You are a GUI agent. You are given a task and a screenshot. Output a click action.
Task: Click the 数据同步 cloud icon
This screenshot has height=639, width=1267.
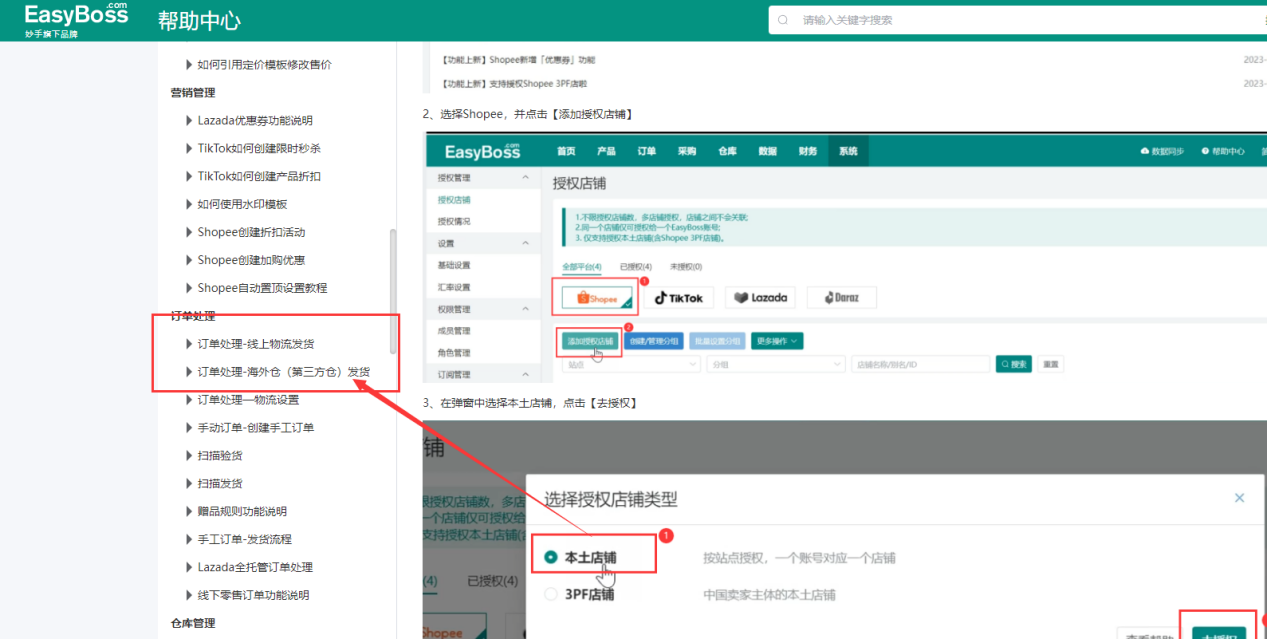point(1144,151)
